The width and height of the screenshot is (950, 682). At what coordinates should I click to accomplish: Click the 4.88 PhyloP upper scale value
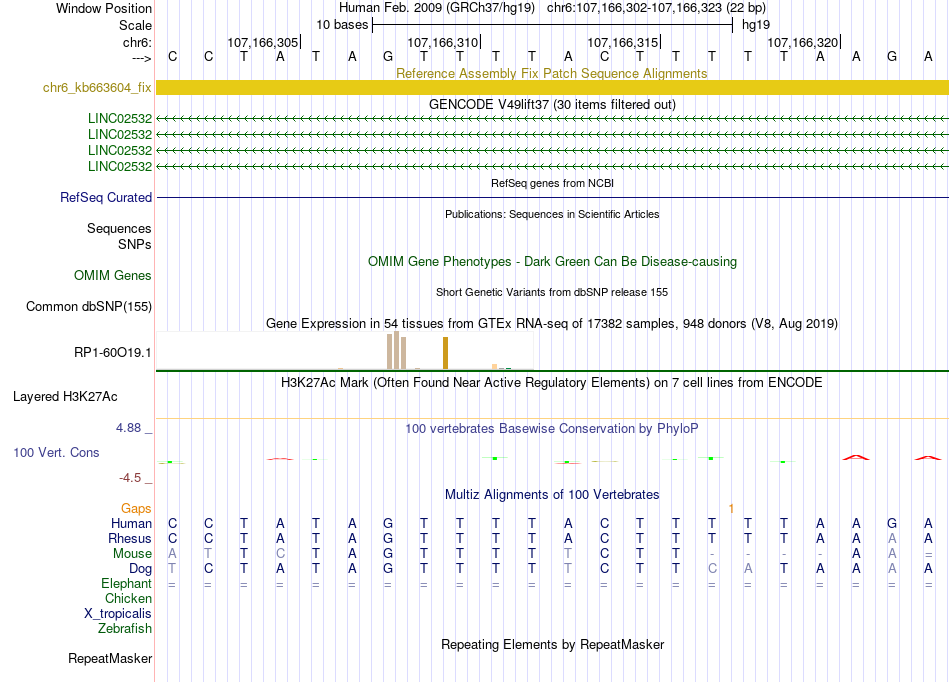coord(128,428)
